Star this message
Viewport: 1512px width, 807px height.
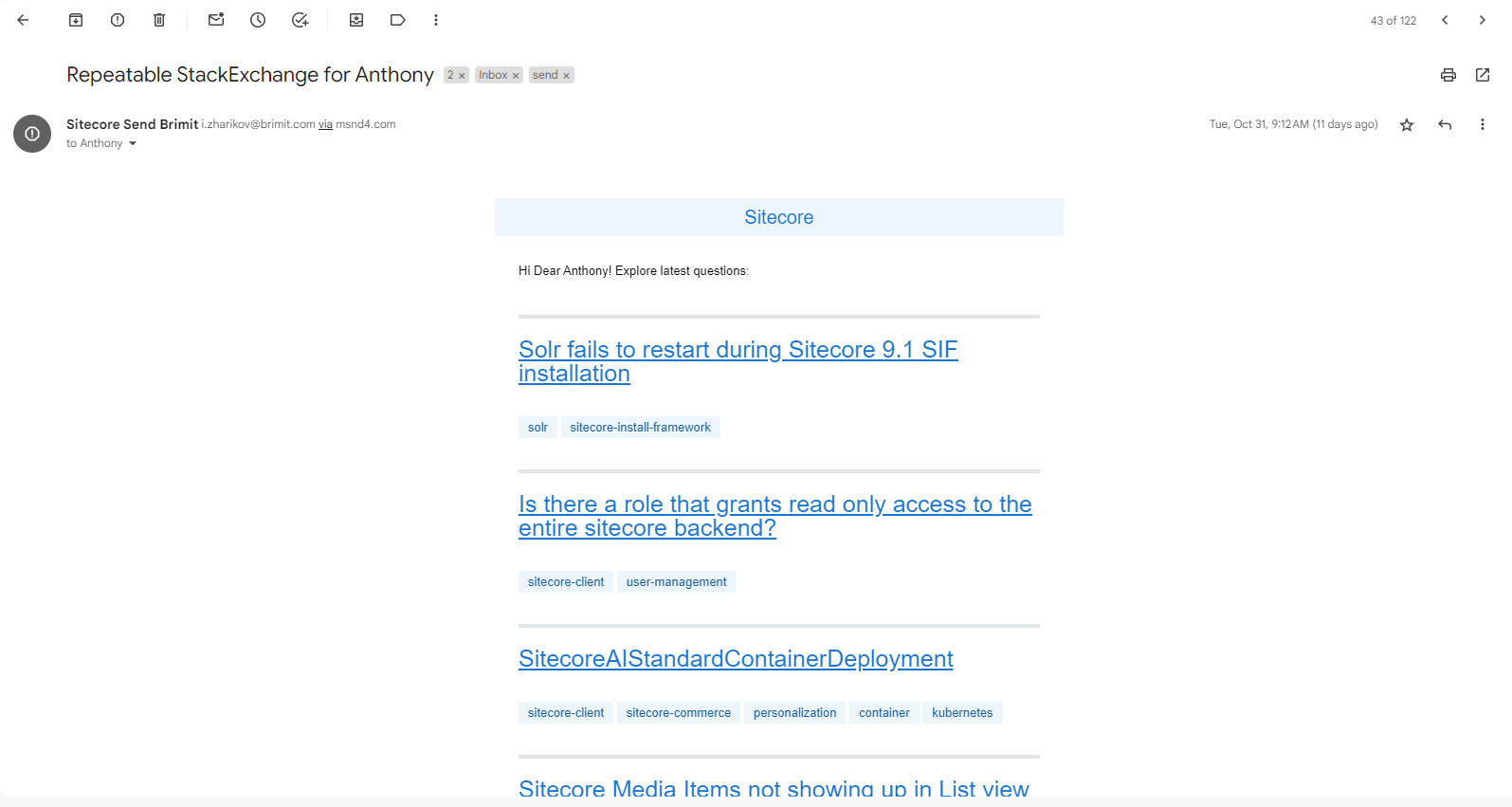(x=1407, y=124)
